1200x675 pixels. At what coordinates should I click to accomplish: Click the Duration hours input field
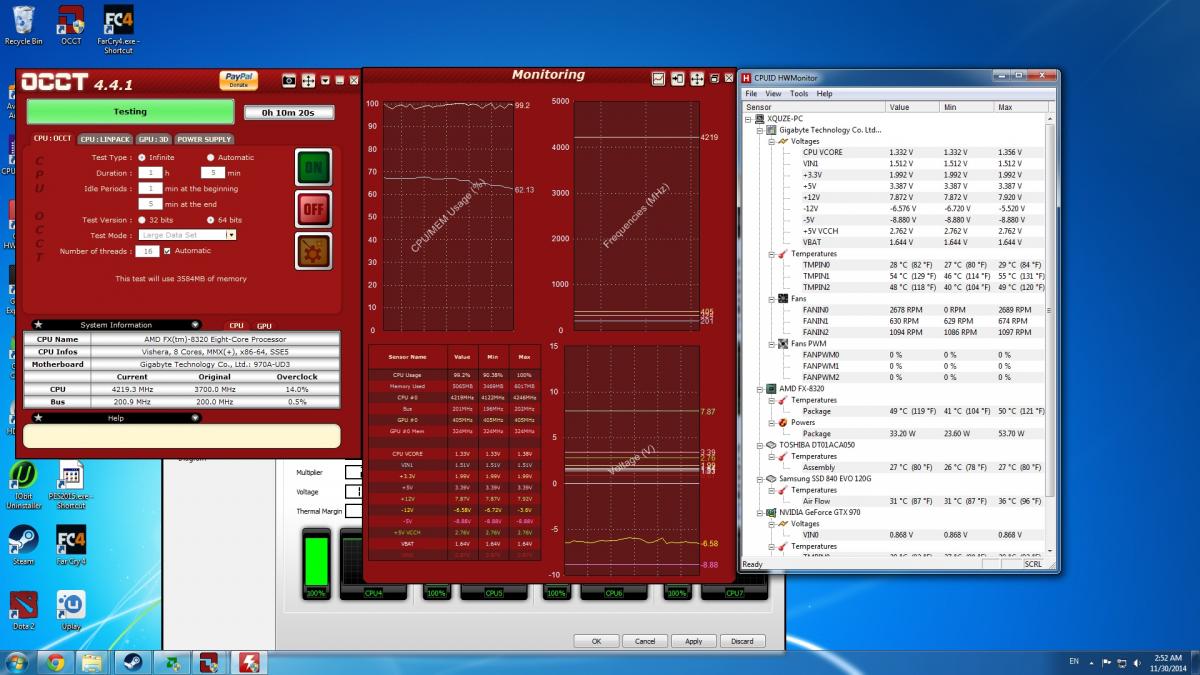click(x=150, y=172)
